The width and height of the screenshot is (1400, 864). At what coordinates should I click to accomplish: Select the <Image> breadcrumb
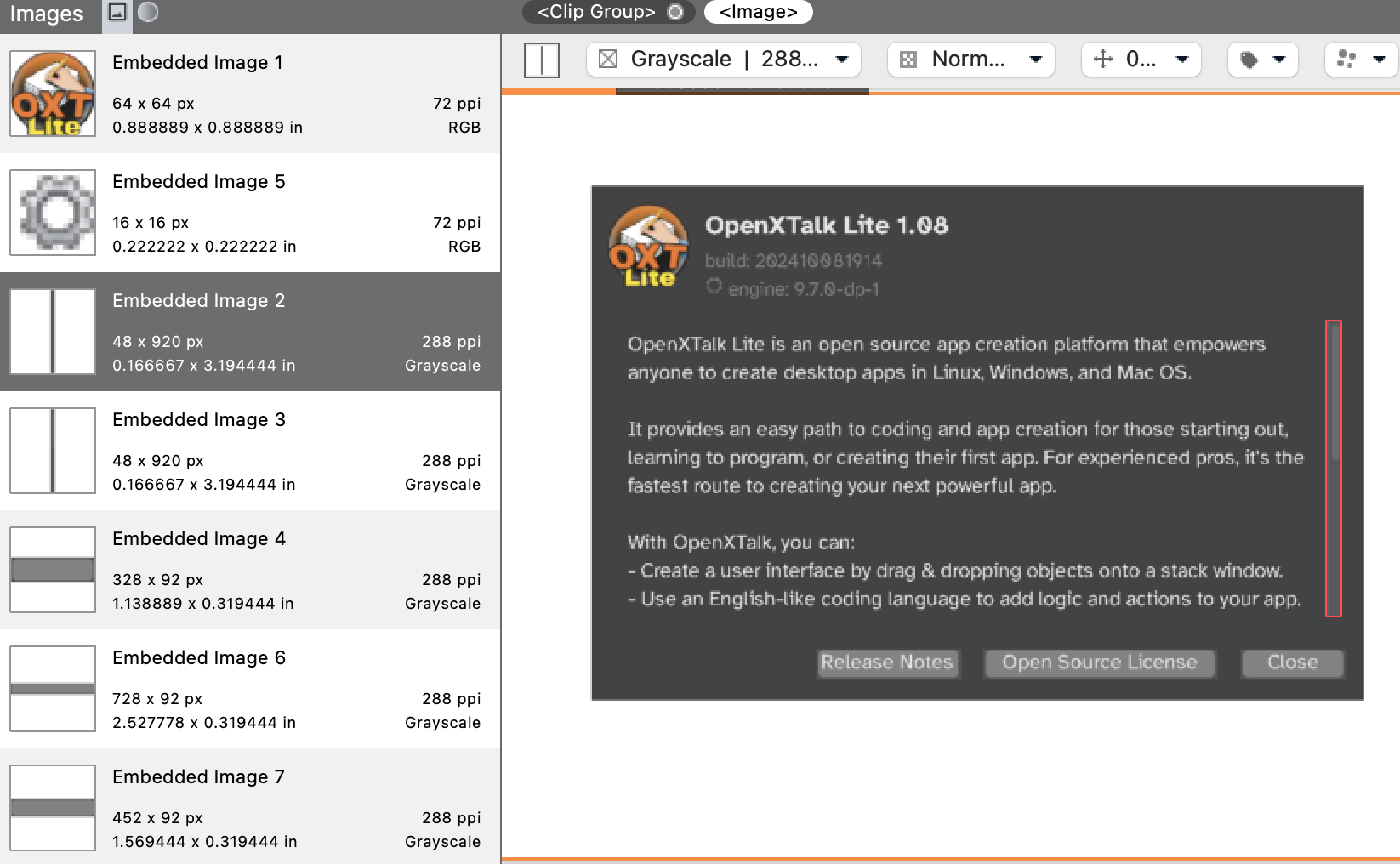(759, 12)
